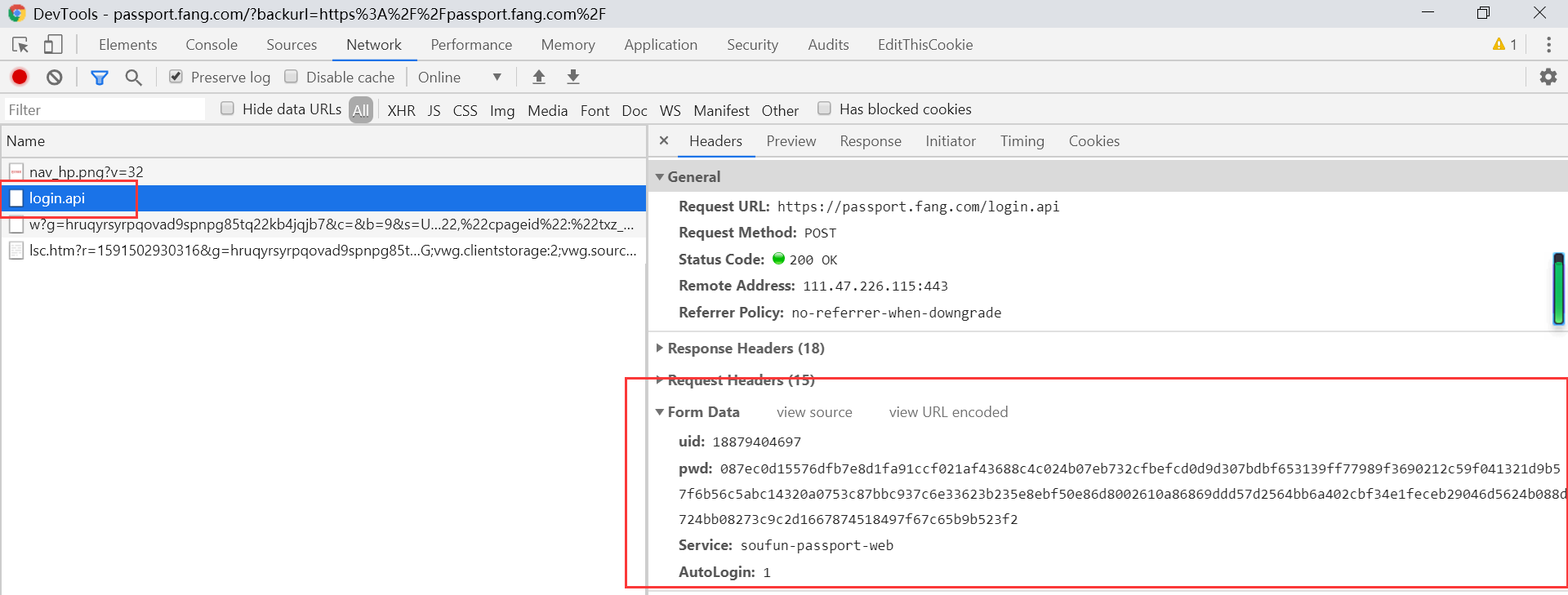
Task: Click view source link in Form Data
Action: (x=814, y=412)
